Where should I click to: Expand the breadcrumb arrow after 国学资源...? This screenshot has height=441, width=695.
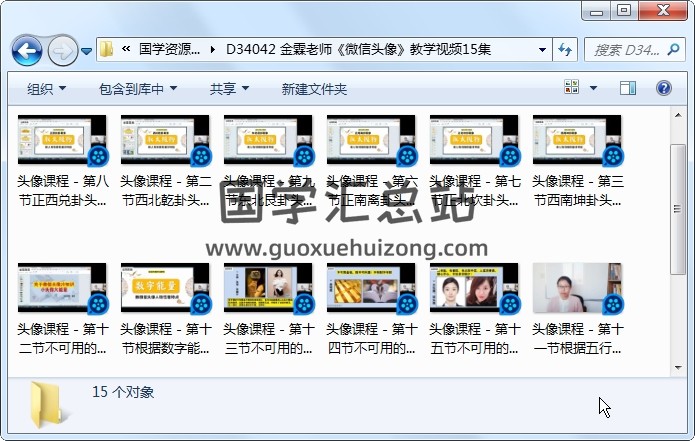213,50
